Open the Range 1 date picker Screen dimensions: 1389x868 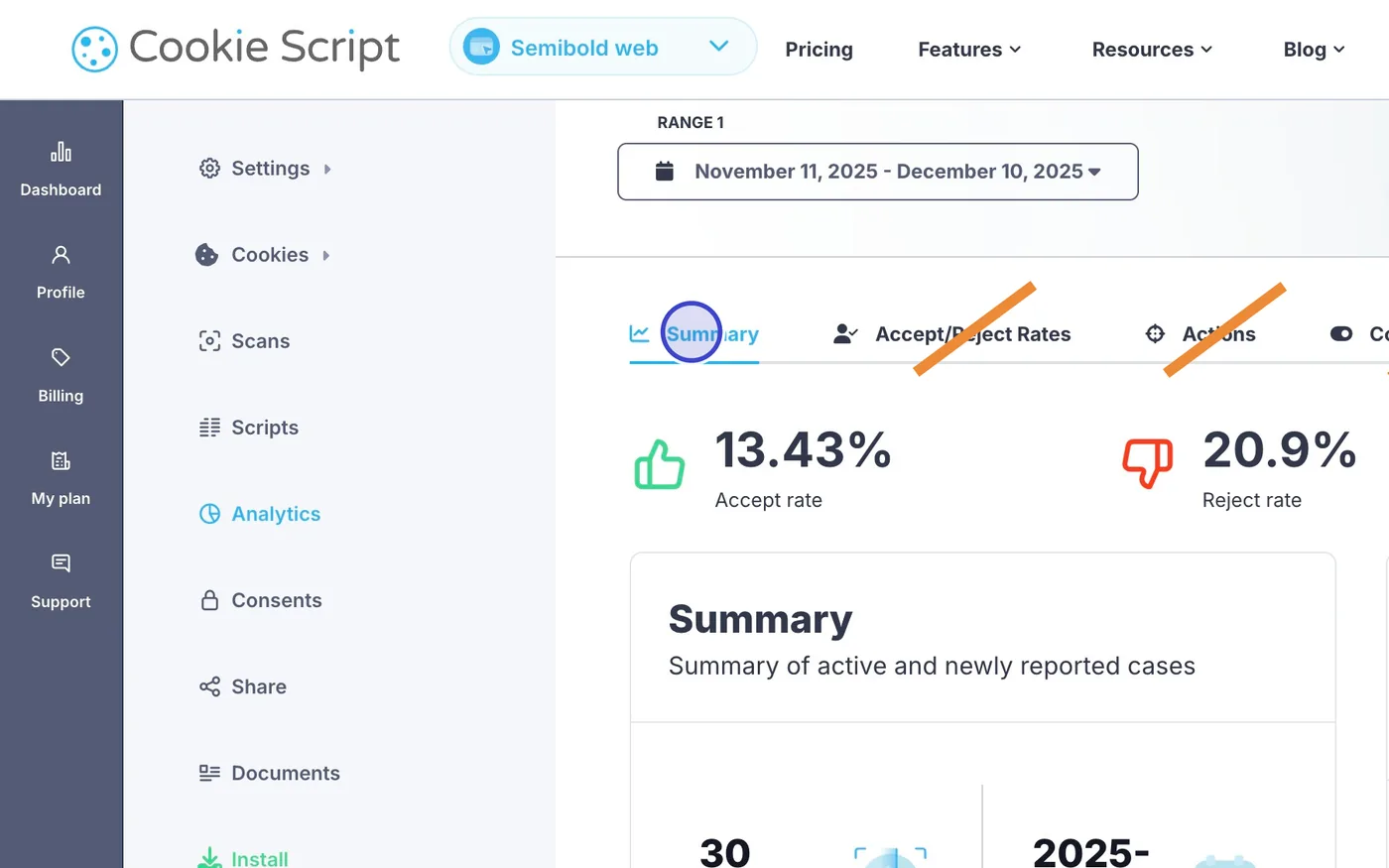click(x=877, y=172)
